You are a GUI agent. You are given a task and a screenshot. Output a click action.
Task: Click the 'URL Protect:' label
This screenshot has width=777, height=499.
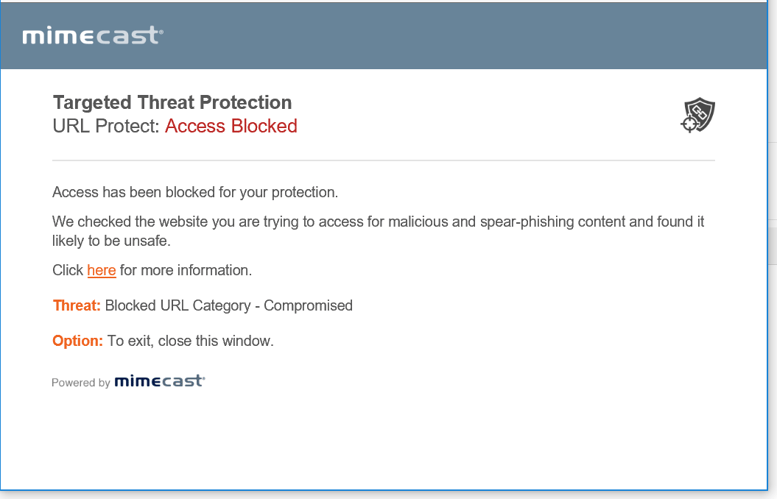(106, 126)
